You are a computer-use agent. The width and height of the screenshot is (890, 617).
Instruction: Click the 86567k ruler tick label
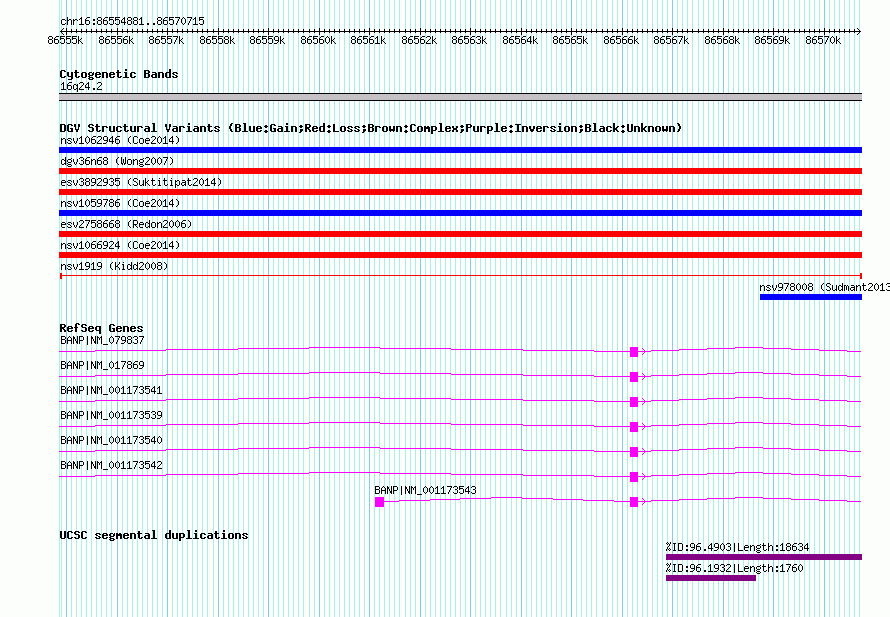click(x=671, y=40)
